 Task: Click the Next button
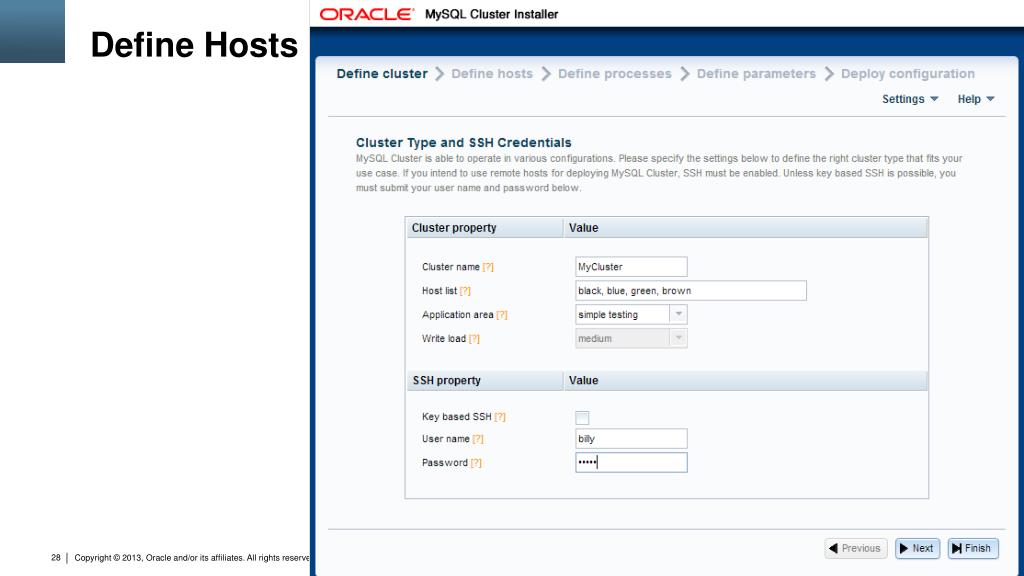point(917,549)
